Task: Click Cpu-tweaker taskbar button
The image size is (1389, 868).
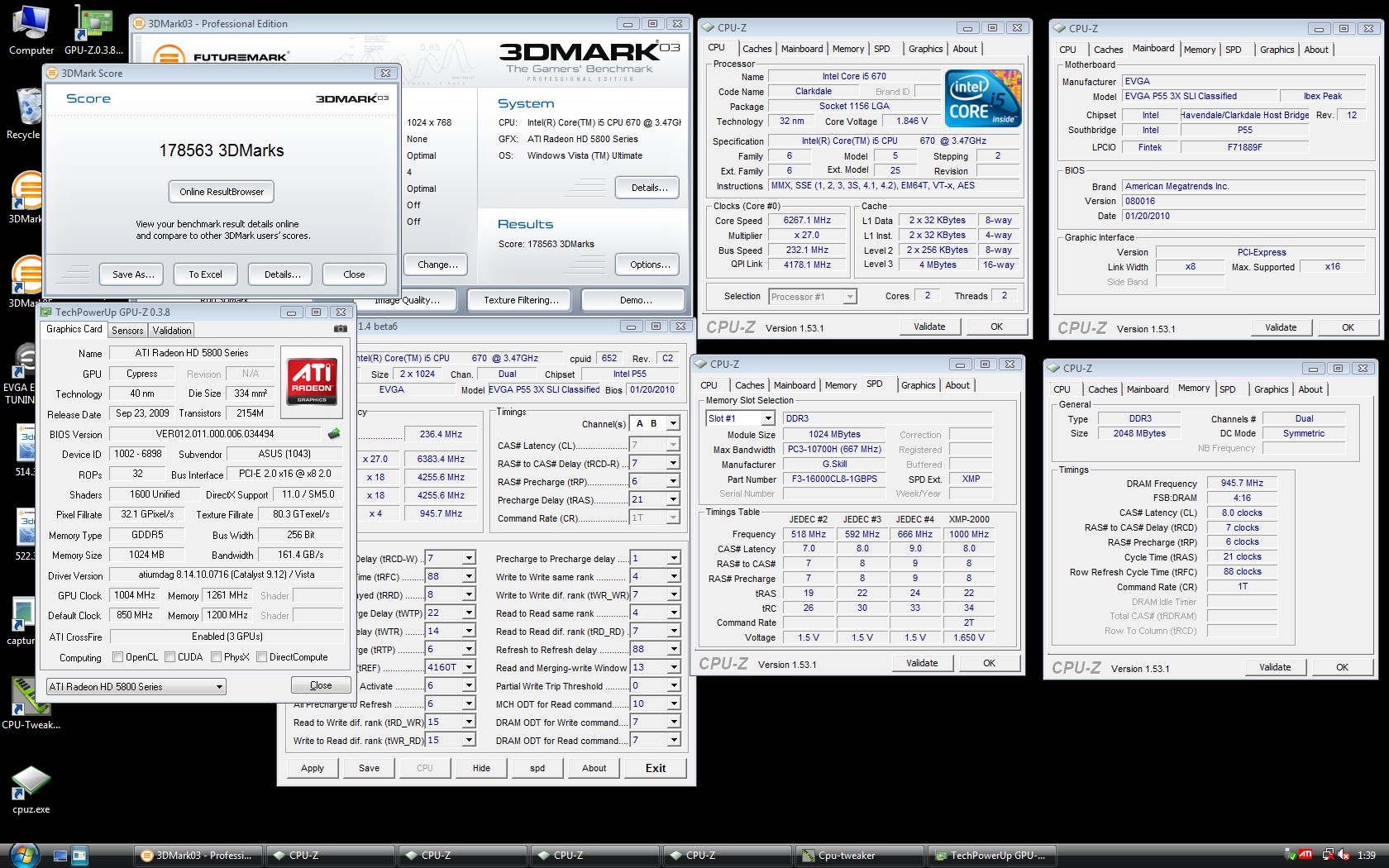Action: pos(859,856)
